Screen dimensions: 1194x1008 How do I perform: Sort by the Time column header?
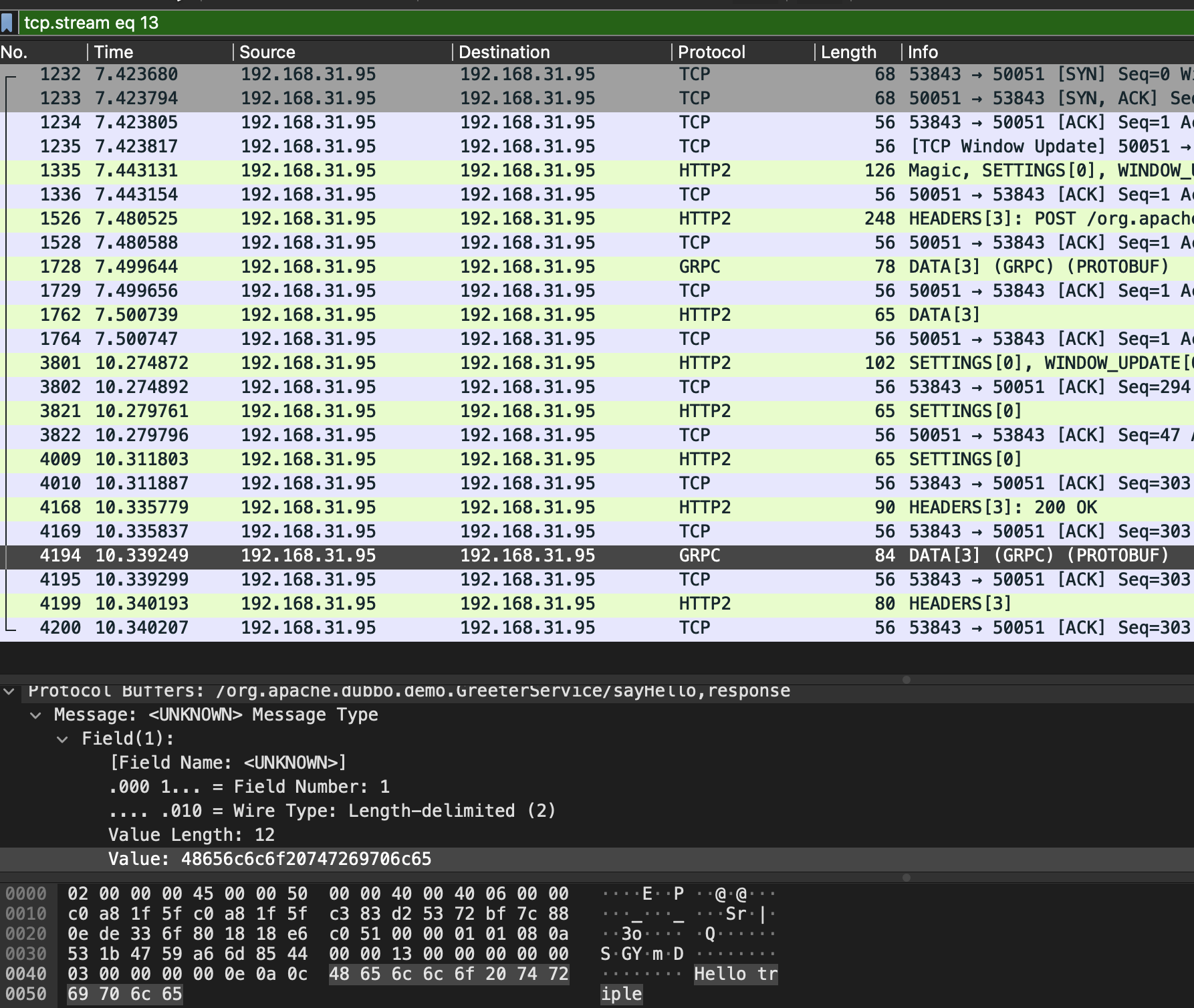click(160, 52)
